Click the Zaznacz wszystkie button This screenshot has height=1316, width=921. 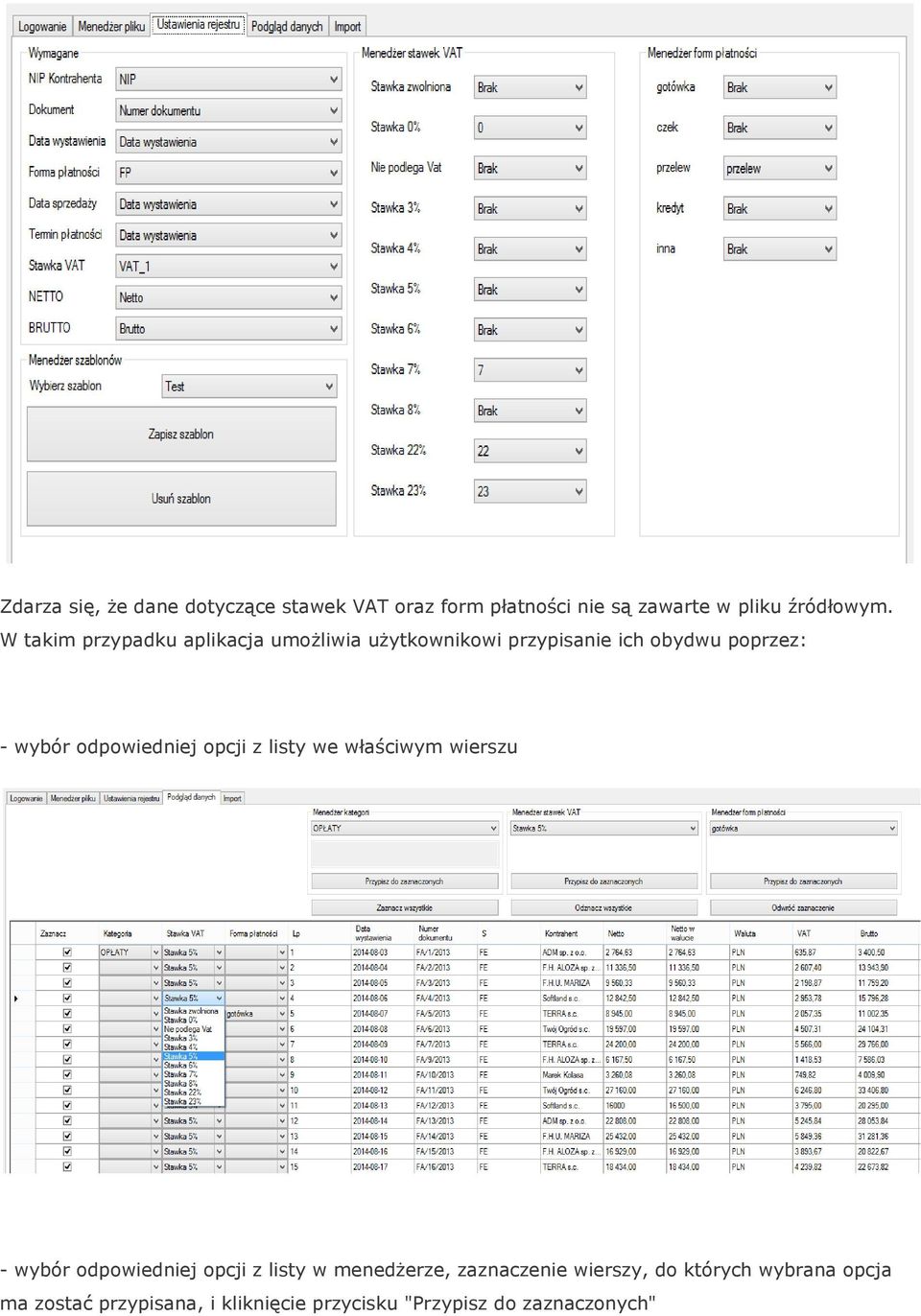tap(404, 907)
